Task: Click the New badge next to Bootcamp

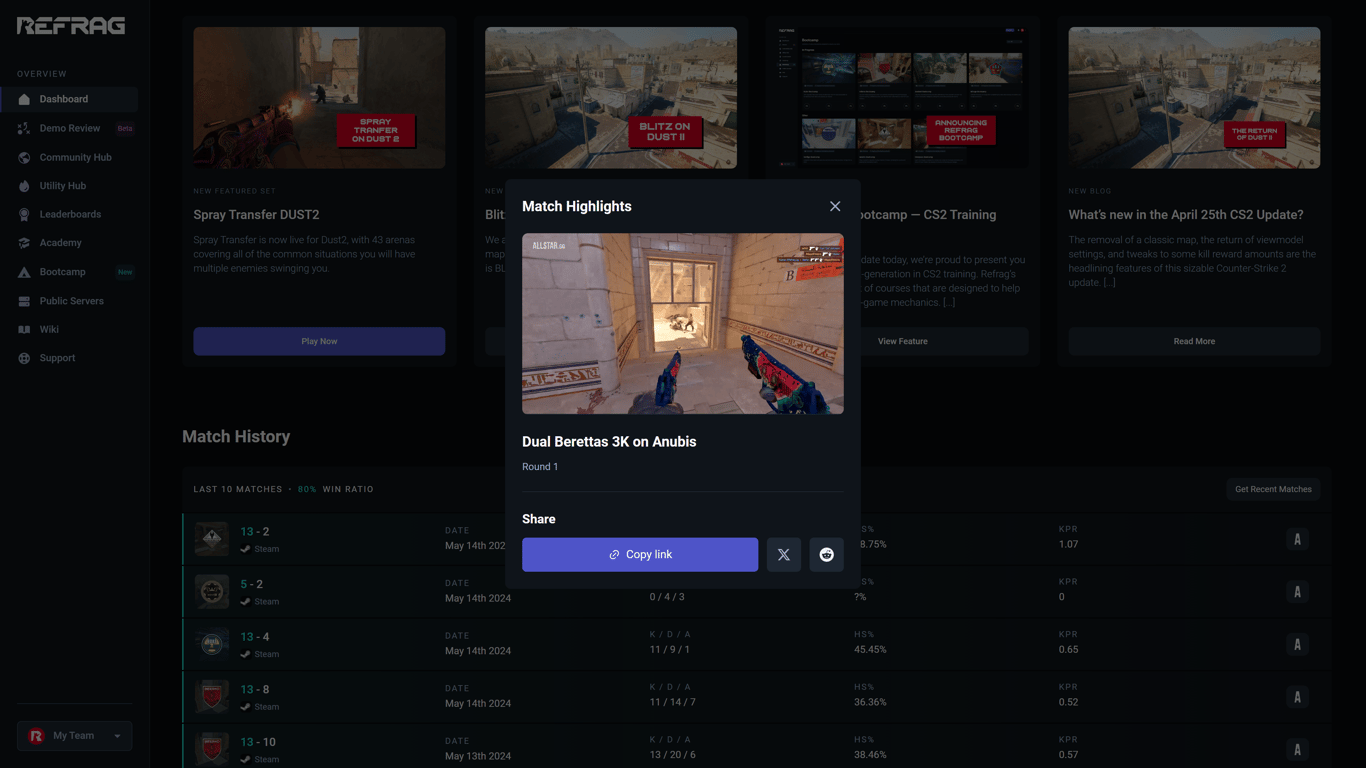Action: (125, 272)
